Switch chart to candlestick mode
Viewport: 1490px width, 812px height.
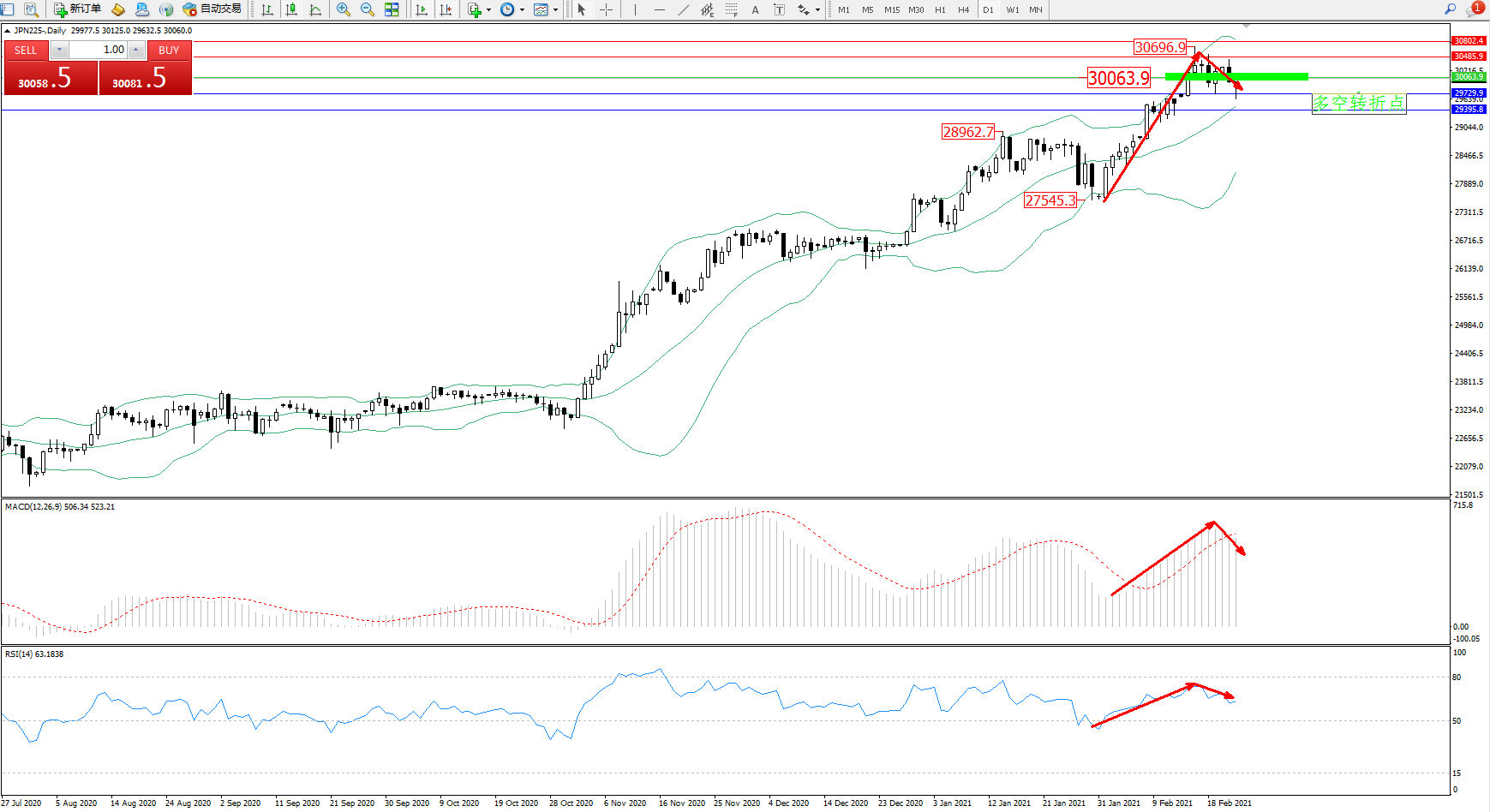(291, 9)
